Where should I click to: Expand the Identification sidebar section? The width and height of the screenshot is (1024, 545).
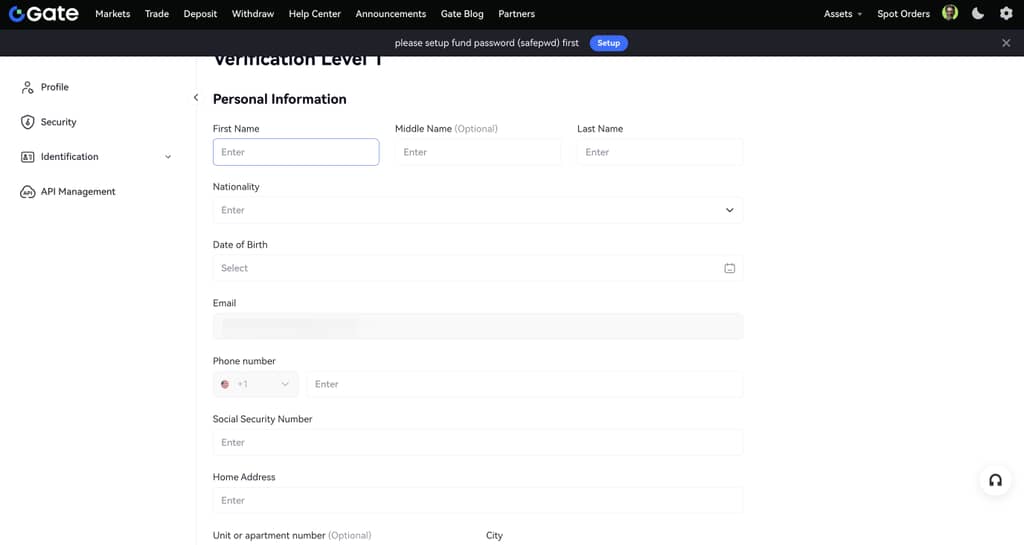point(167,157)
